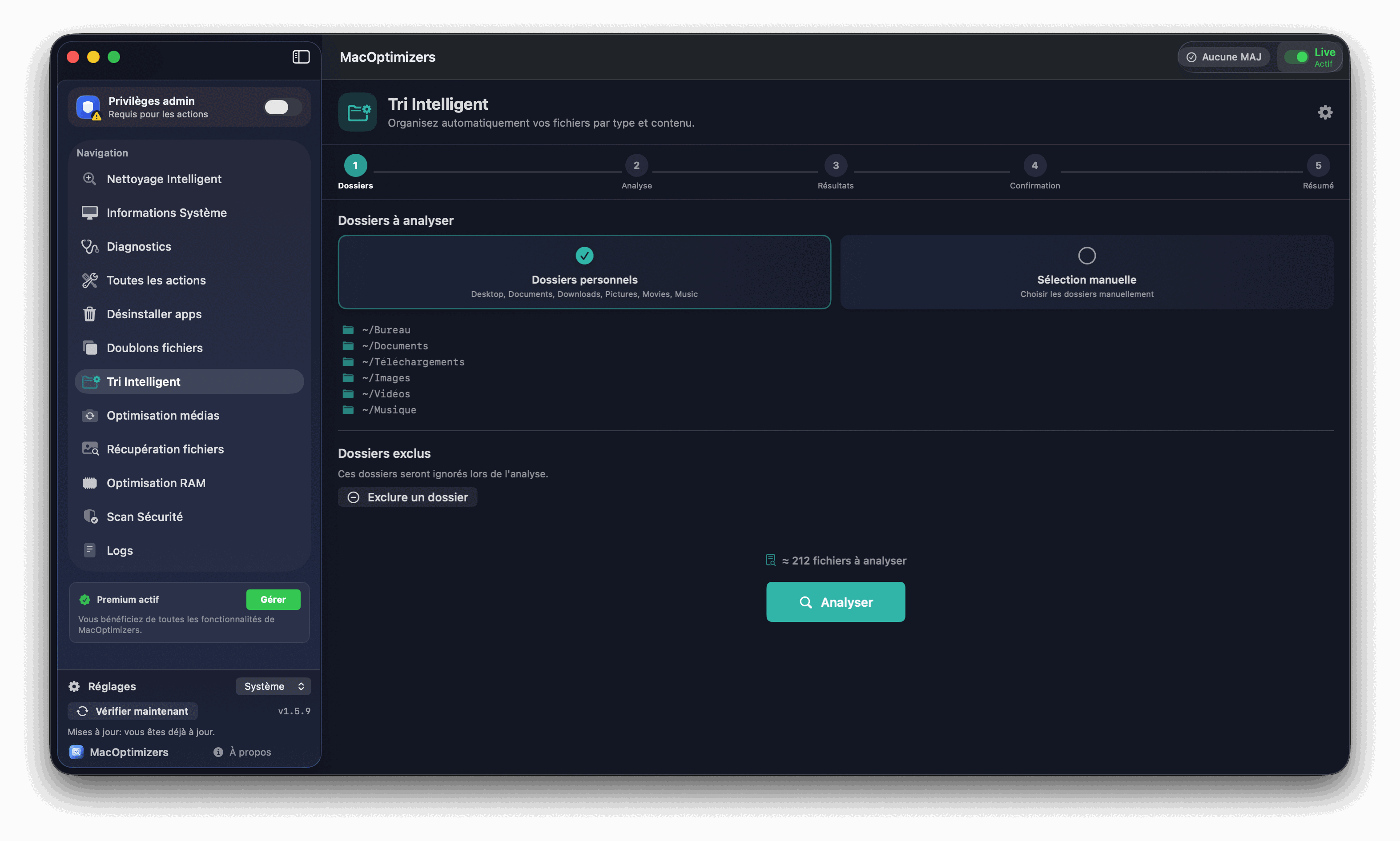This screenshot has width=1400, height=841.
Task: Click the Optimisation RAM memory icon
Action: pyautogui.click(x=89, y=482)
